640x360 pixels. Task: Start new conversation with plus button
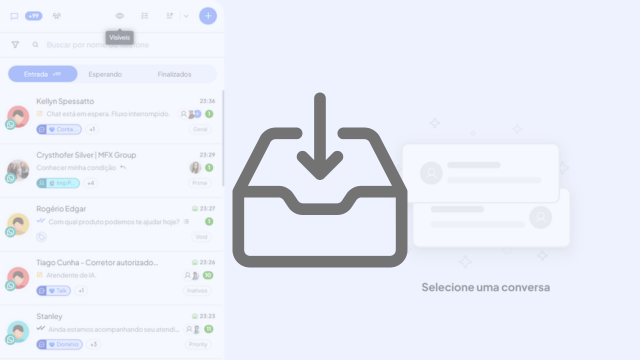[208, 16]
